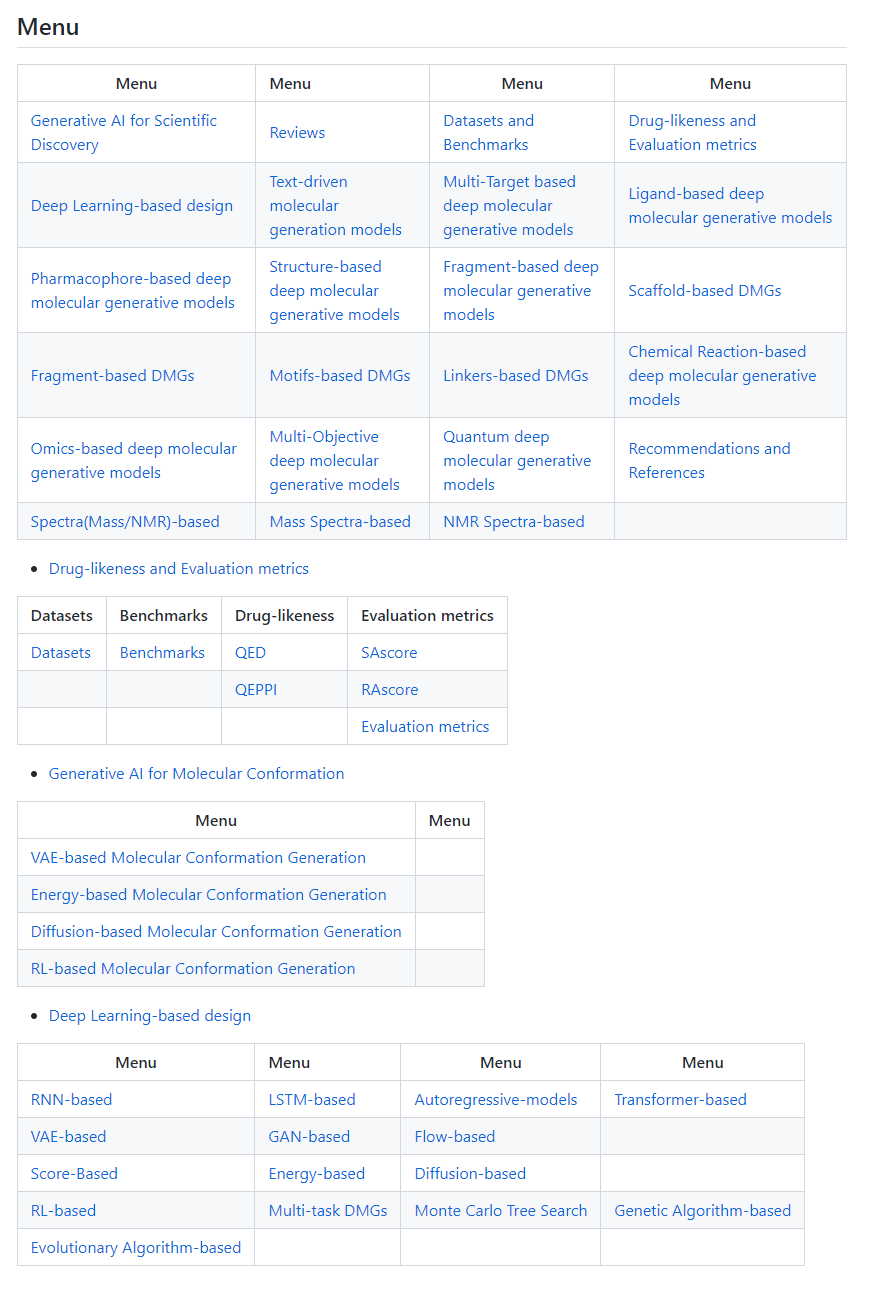
Task: Click the NMR Spectra-based link
Action: tap(513, 521)
